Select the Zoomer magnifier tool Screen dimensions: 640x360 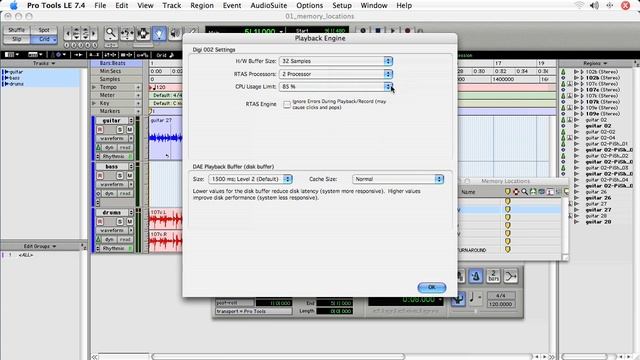pos(111,33)
